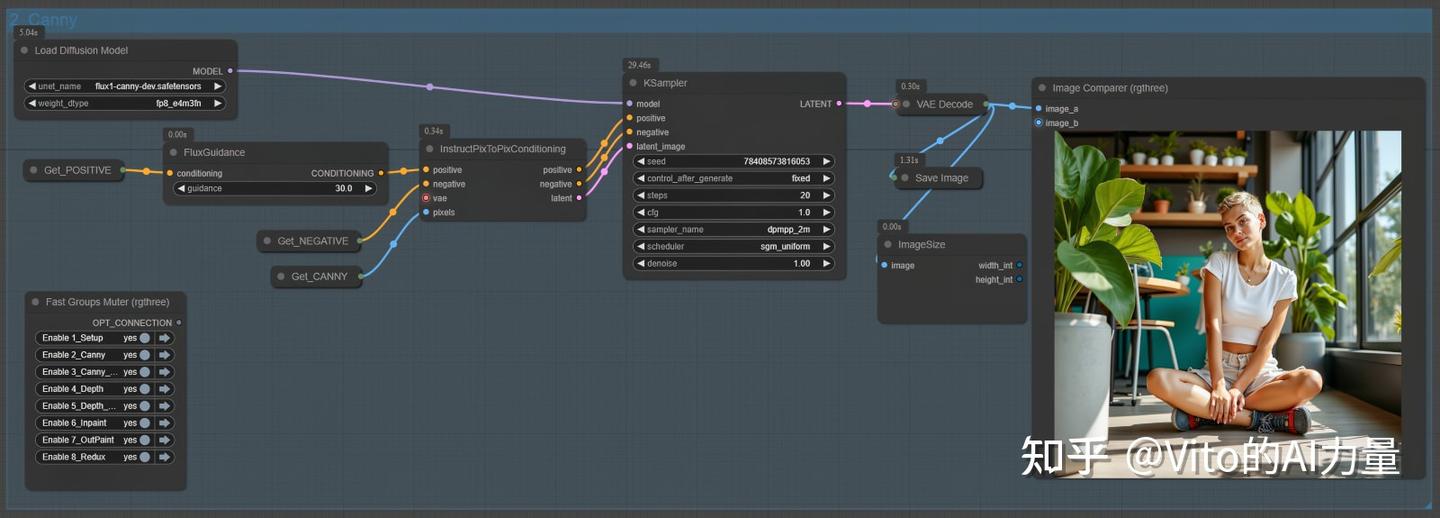Open unet_name model dropdown flux1-canny-dev.safetensors
Viewport: 1440px width, 518px height.
[x=125, y=86]
